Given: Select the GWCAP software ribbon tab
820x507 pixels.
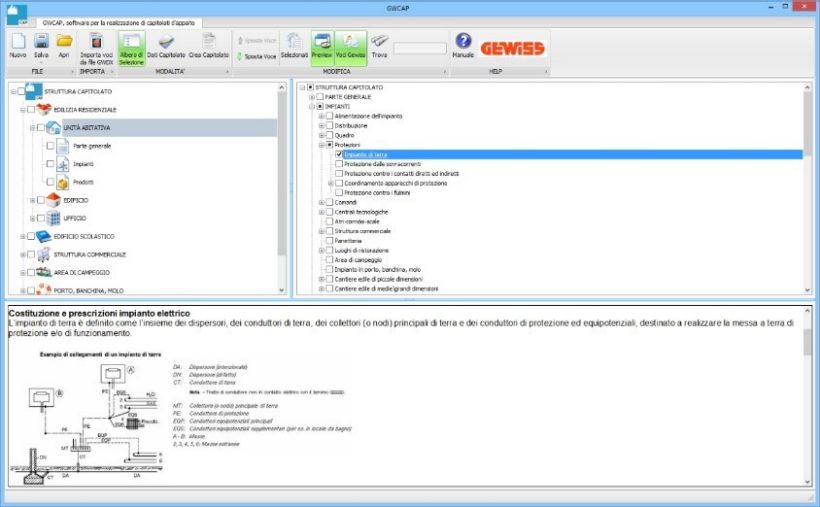Looking at the screenshot, I should [x=118, y=22].
